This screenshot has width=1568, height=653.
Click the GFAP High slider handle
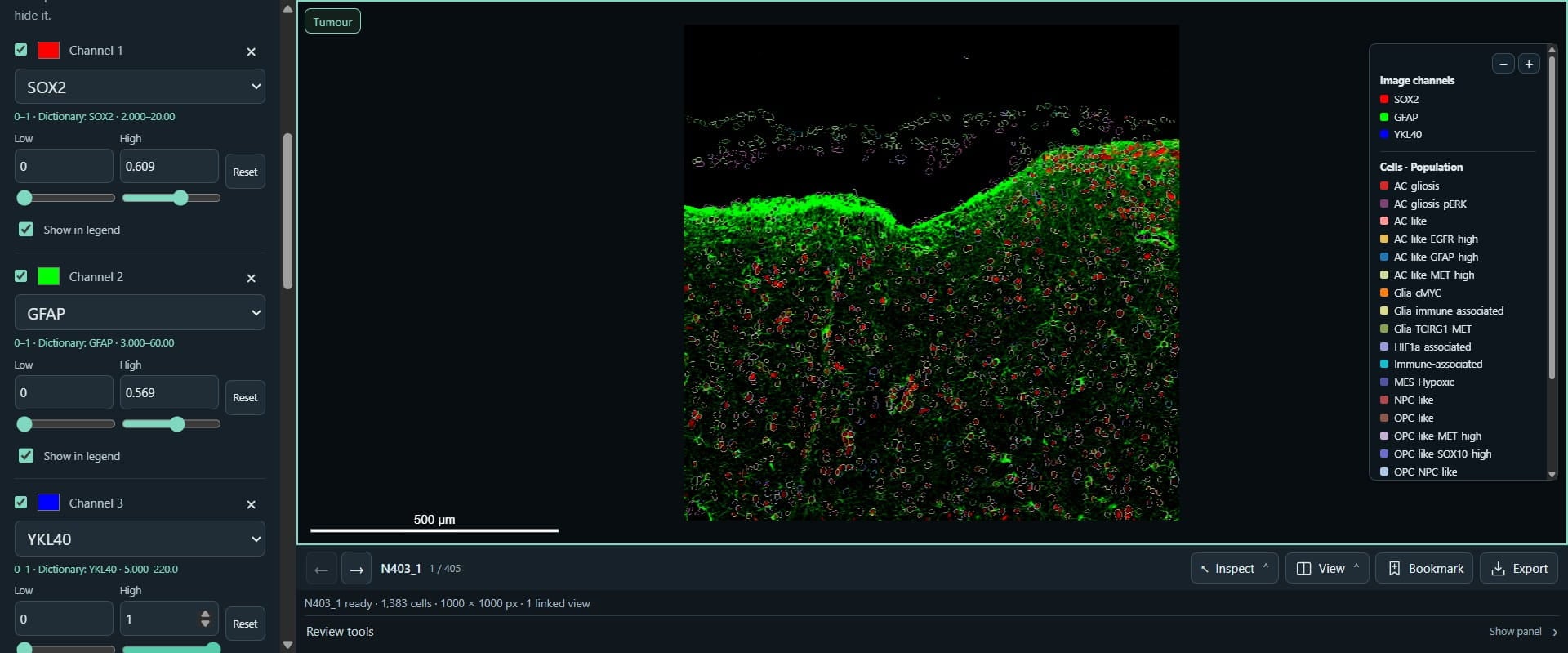tap(177, 424)
